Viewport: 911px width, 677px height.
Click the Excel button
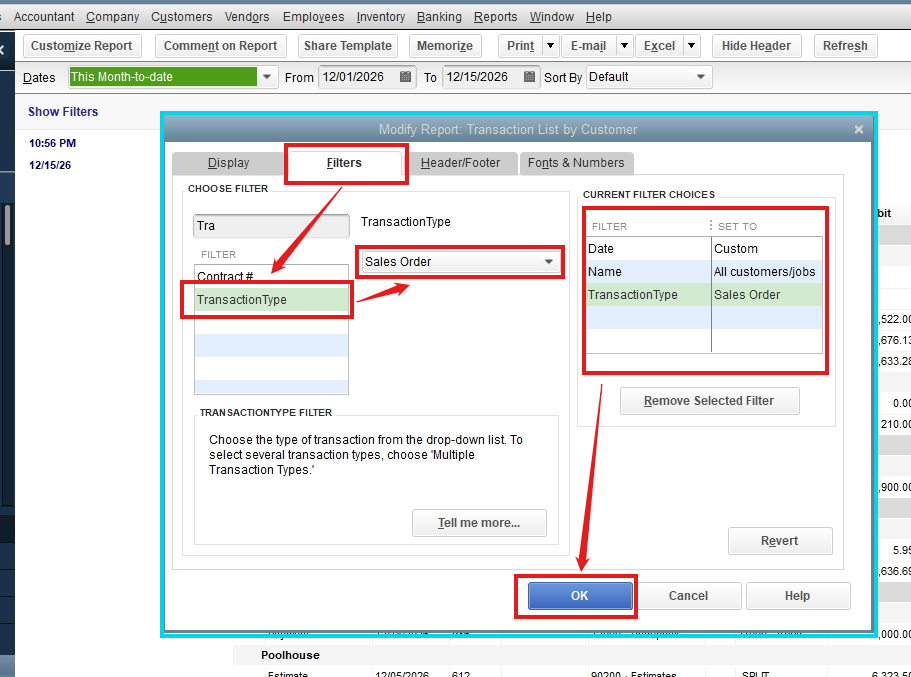[x=659, y=46]
